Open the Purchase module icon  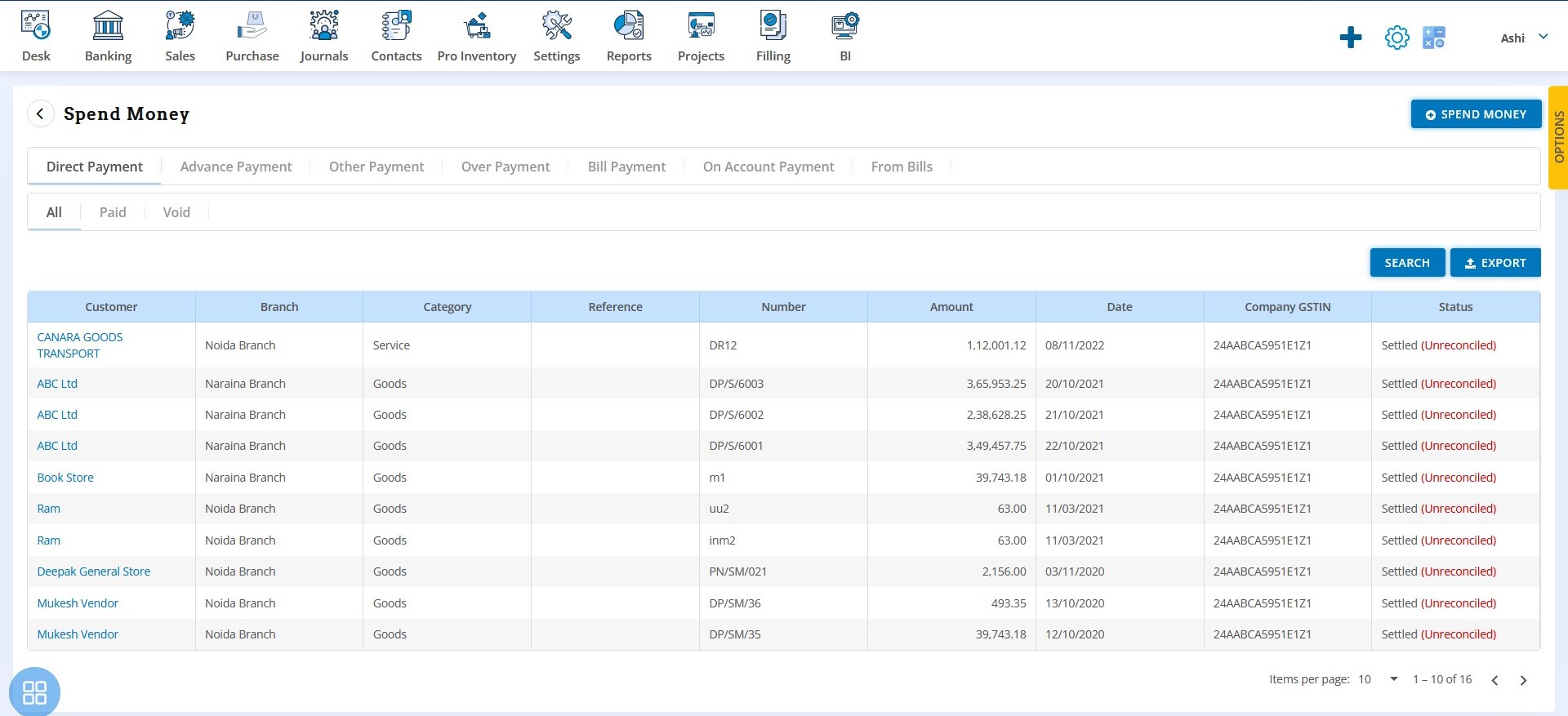click(252, 25)
